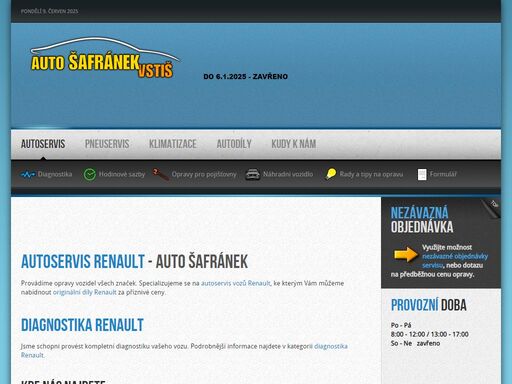Open Hodinové sazby submenu item
Screen dimensions: 512x384
(x=122, y=174)
